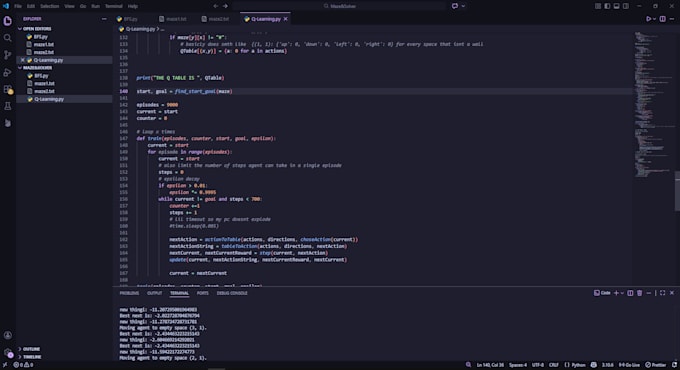Close the Q-Learning.py editor tab
The width and height of the screenshot is (680, 370).
pos(285,19)
